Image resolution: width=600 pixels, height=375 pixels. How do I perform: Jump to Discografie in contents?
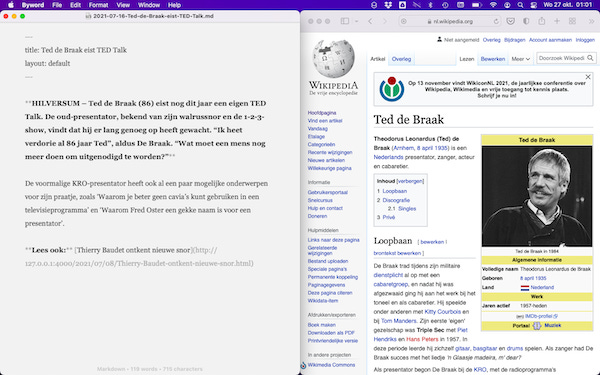pyautogui.click(x=396, y=200)
